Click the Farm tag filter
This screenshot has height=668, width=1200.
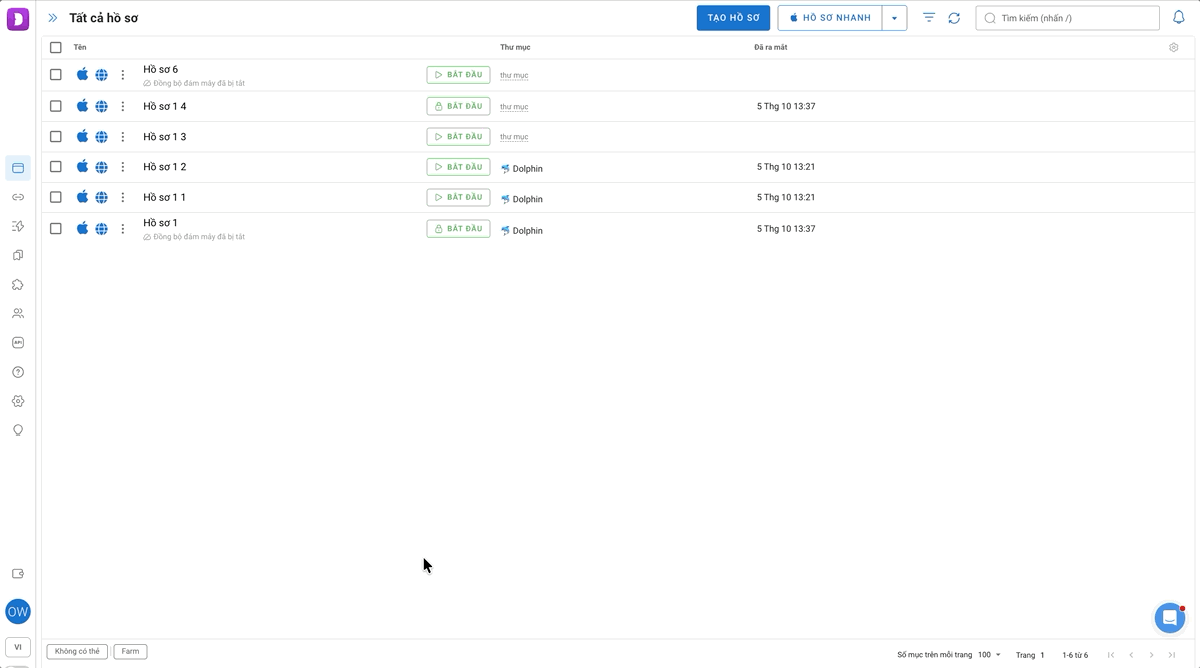pyautogui.click(x=130, y=651)
